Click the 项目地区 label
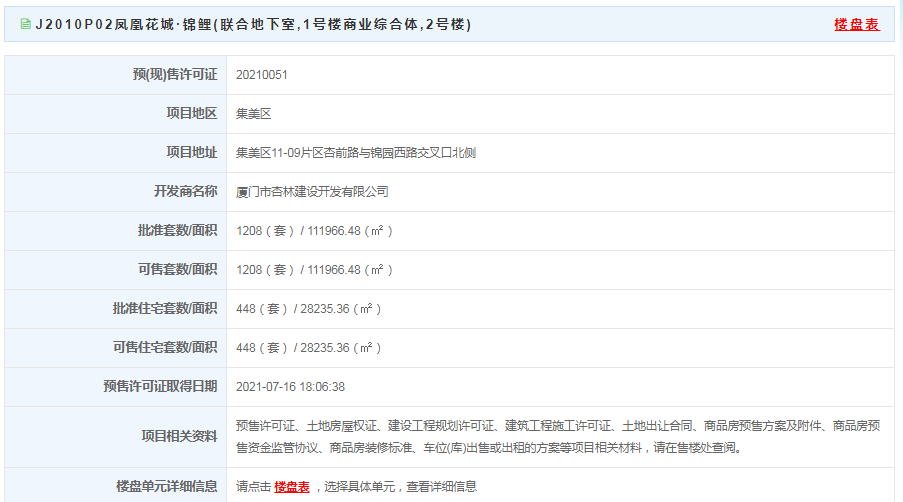The height and width of the screenshot is (502, 903). [192, 113]
